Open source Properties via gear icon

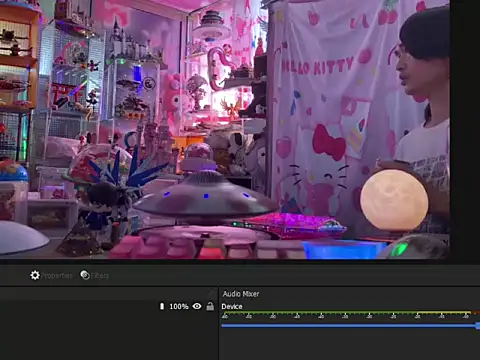[x=35, y=275]
